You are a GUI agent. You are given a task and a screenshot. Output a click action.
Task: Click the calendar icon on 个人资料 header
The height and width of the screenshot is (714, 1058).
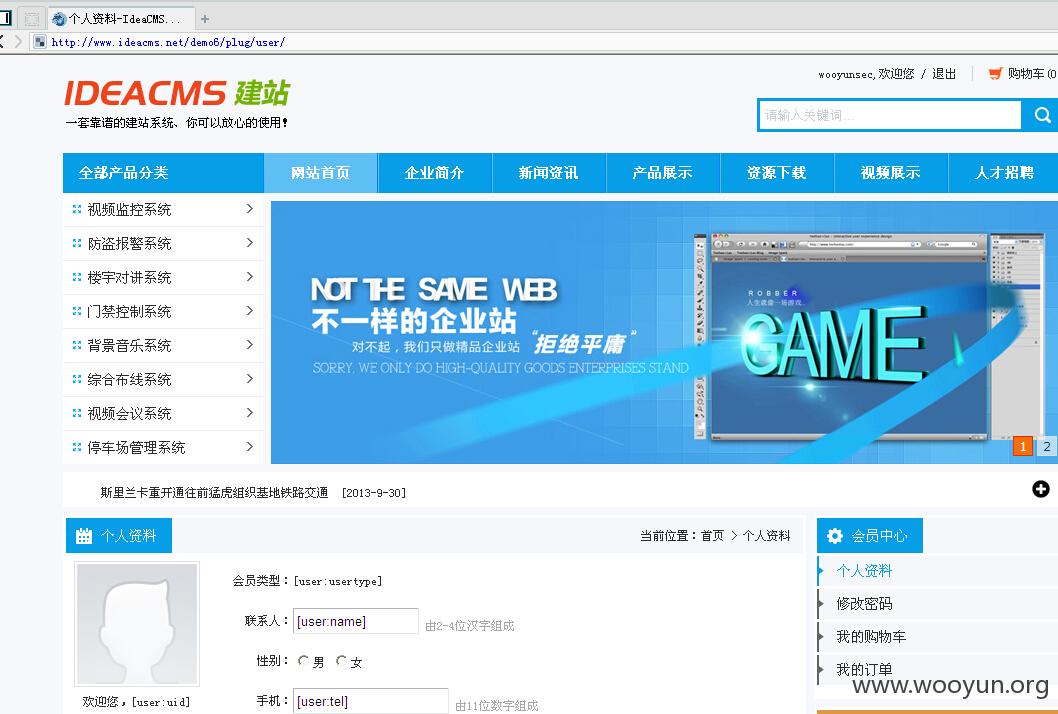tap(84, 536)
